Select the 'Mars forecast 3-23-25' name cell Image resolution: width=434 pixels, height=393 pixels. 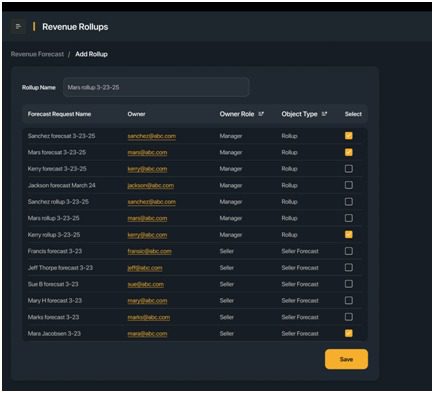(57, 152)
